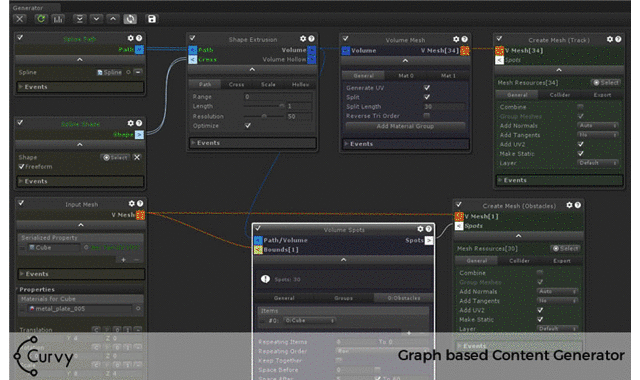Click the Spline object field in Spline Path
This screenshot has height=380, width=640.
110,72
